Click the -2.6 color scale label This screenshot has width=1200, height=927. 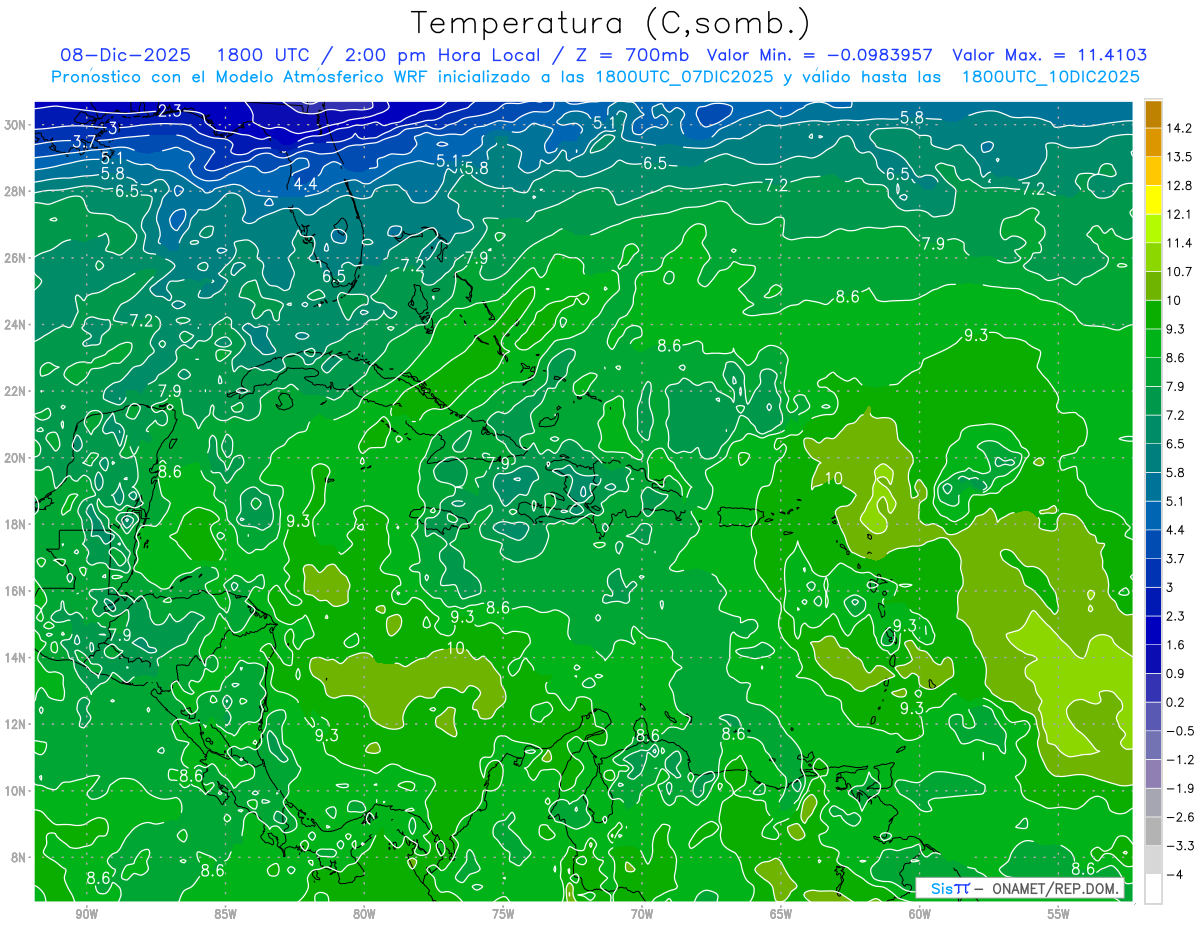[1179, 817]
